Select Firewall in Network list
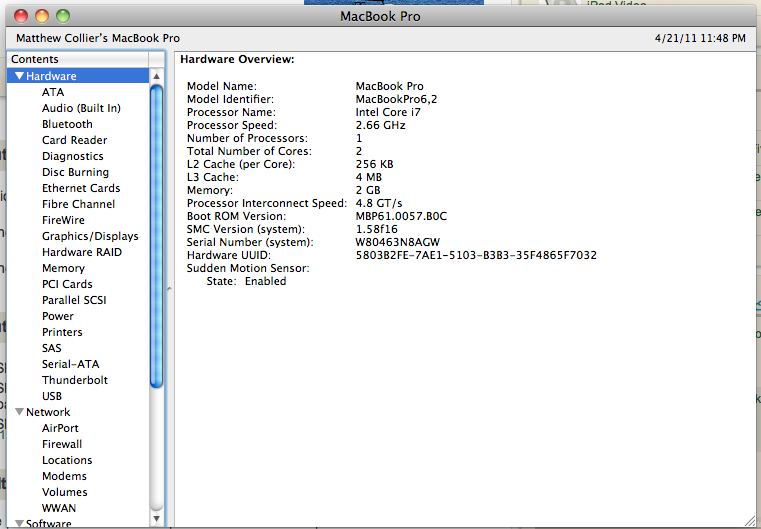 click(62, 444)
